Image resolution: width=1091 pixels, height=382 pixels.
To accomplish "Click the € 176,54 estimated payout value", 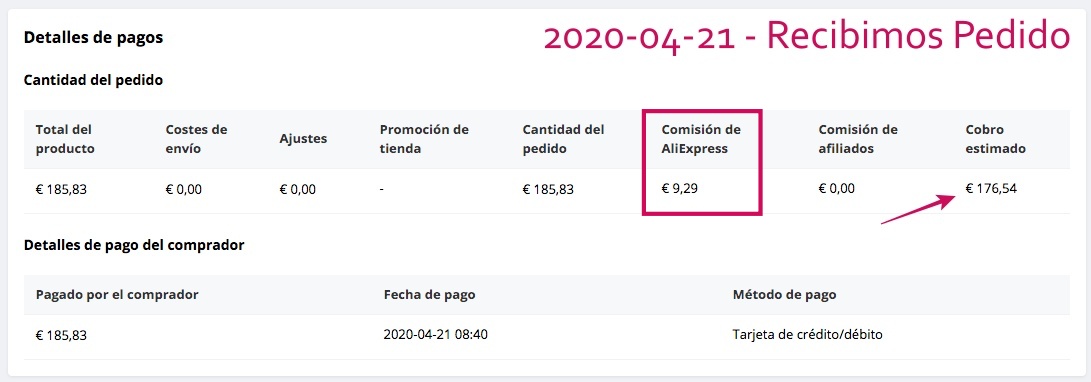I will (x=991, y=188).
